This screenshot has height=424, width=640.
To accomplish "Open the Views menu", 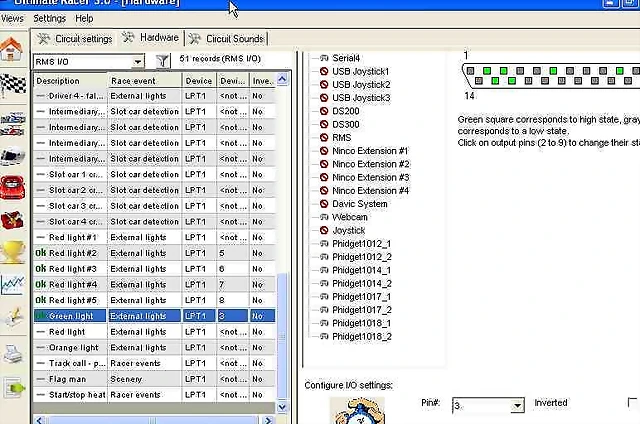I will [12, 18].
